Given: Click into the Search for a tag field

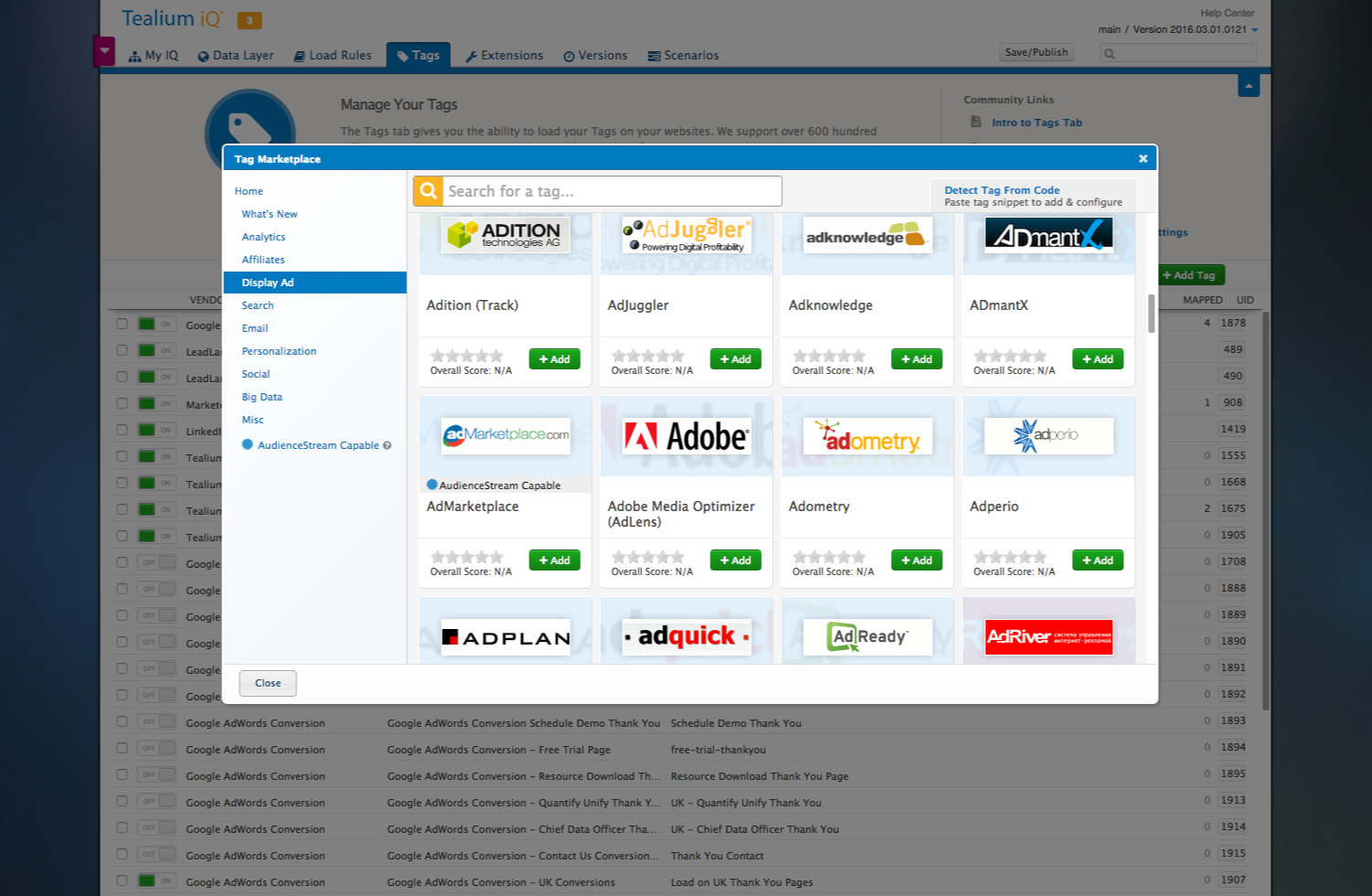Looking at the screenshot, I should (x=611, y=191).
